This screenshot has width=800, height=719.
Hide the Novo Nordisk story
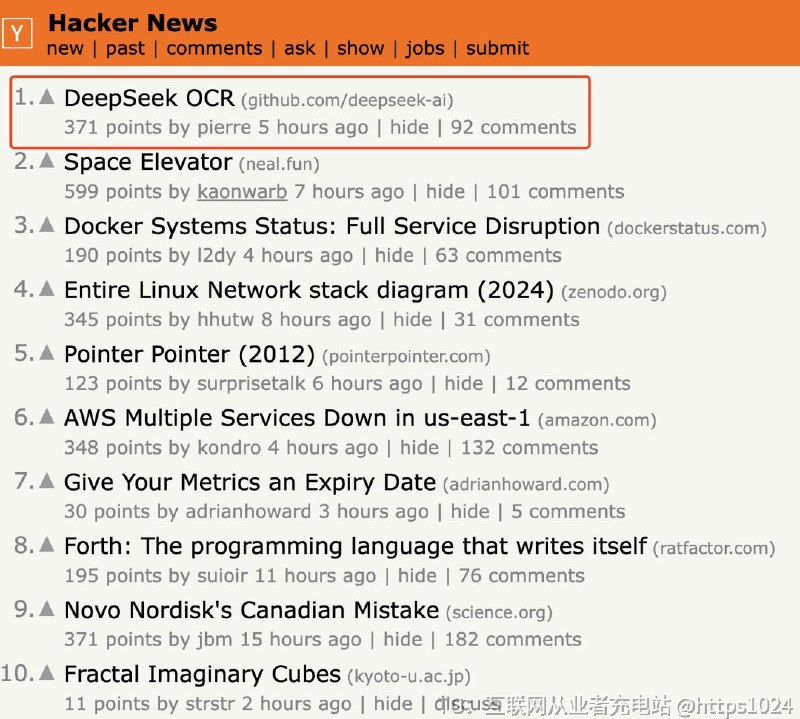(x=402, y=640)
